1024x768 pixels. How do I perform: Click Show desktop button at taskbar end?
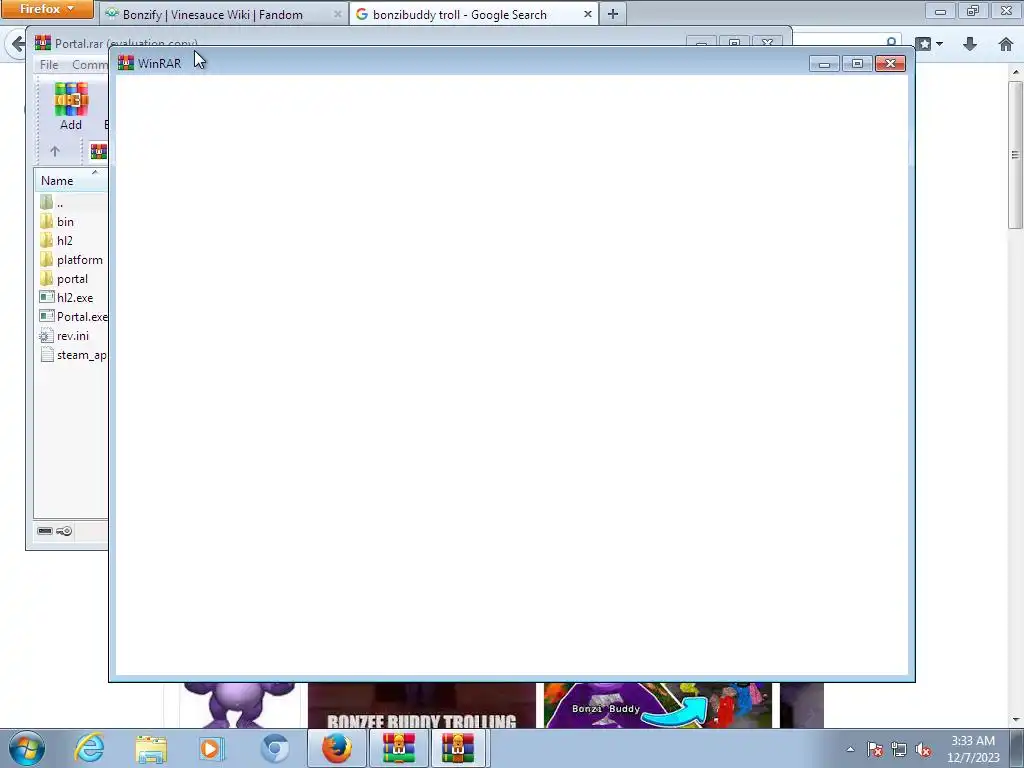(1017, 748)
